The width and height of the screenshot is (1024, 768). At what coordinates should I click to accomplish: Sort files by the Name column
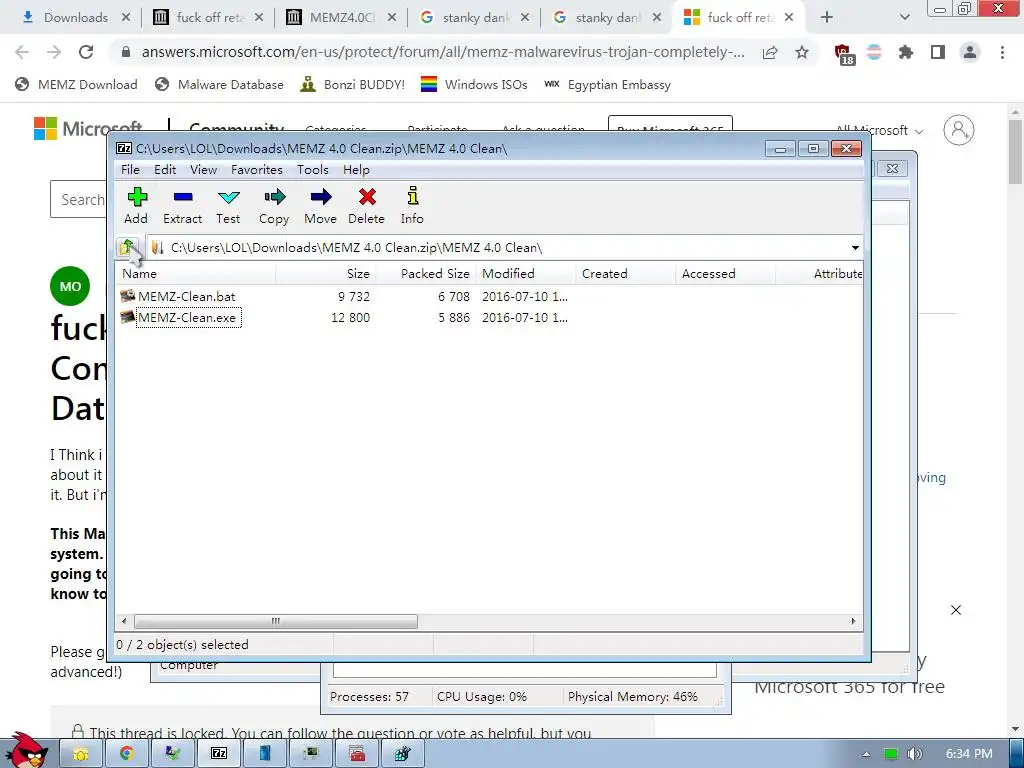click(x=195, y=274)
